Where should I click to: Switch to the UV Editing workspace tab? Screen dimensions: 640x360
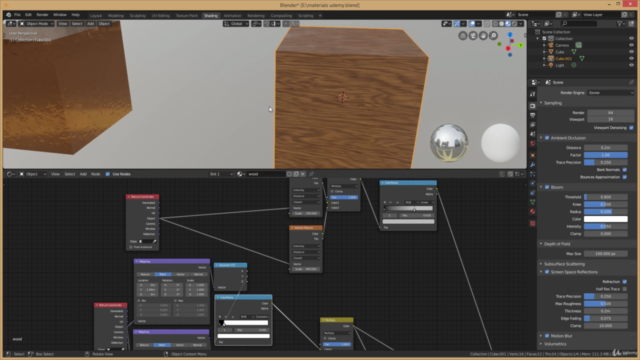click(x=160, y=16)
